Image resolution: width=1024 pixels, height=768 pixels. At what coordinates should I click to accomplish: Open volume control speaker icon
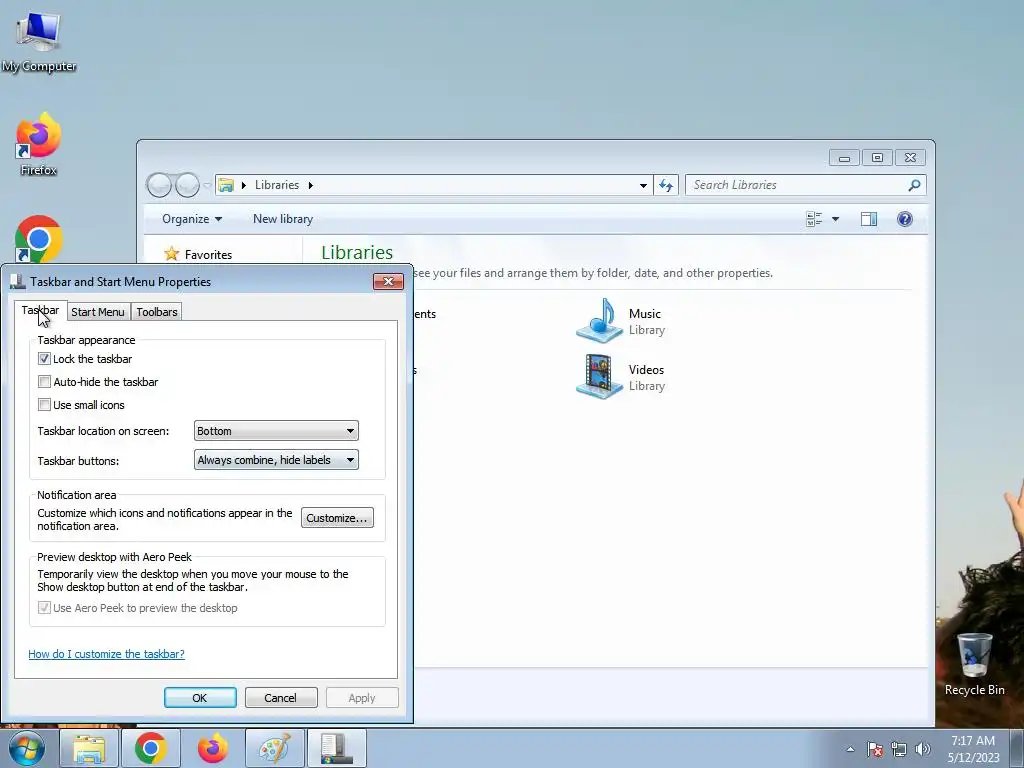click(x=922, y=749)
